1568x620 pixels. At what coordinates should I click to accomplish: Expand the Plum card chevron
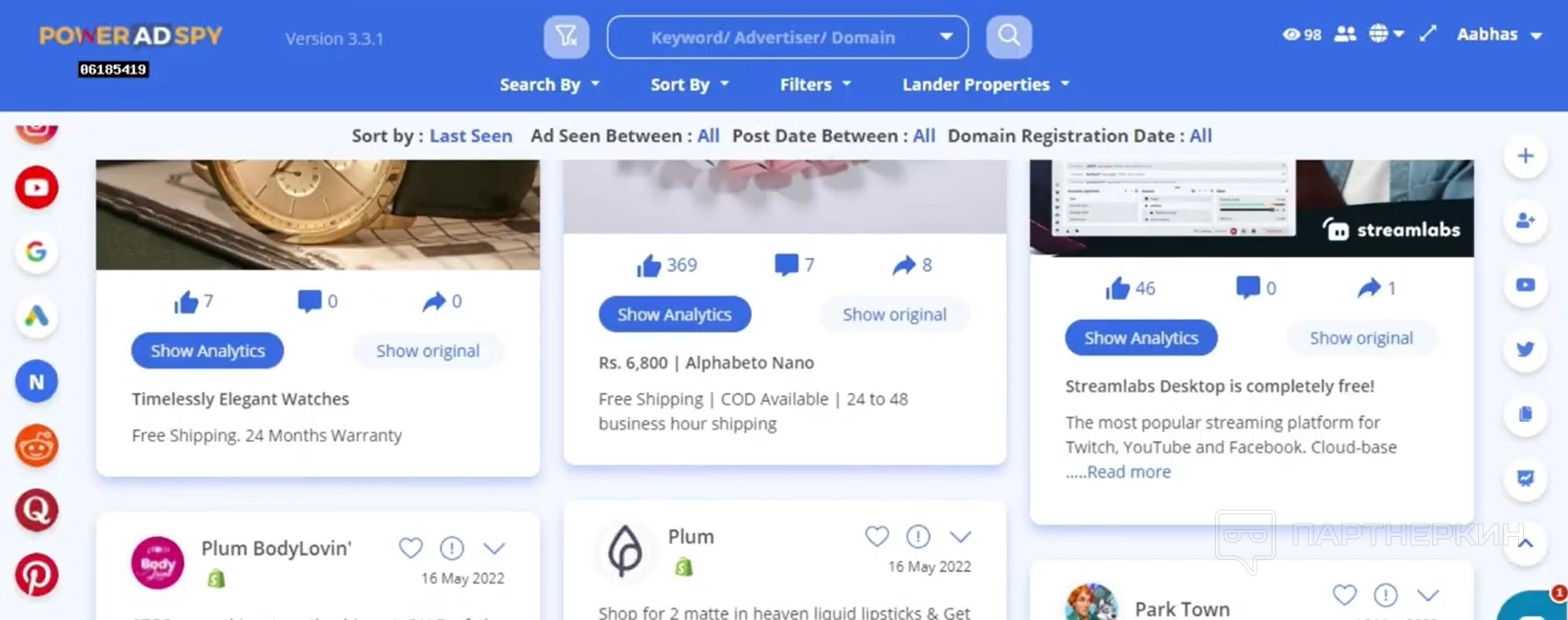961,537
